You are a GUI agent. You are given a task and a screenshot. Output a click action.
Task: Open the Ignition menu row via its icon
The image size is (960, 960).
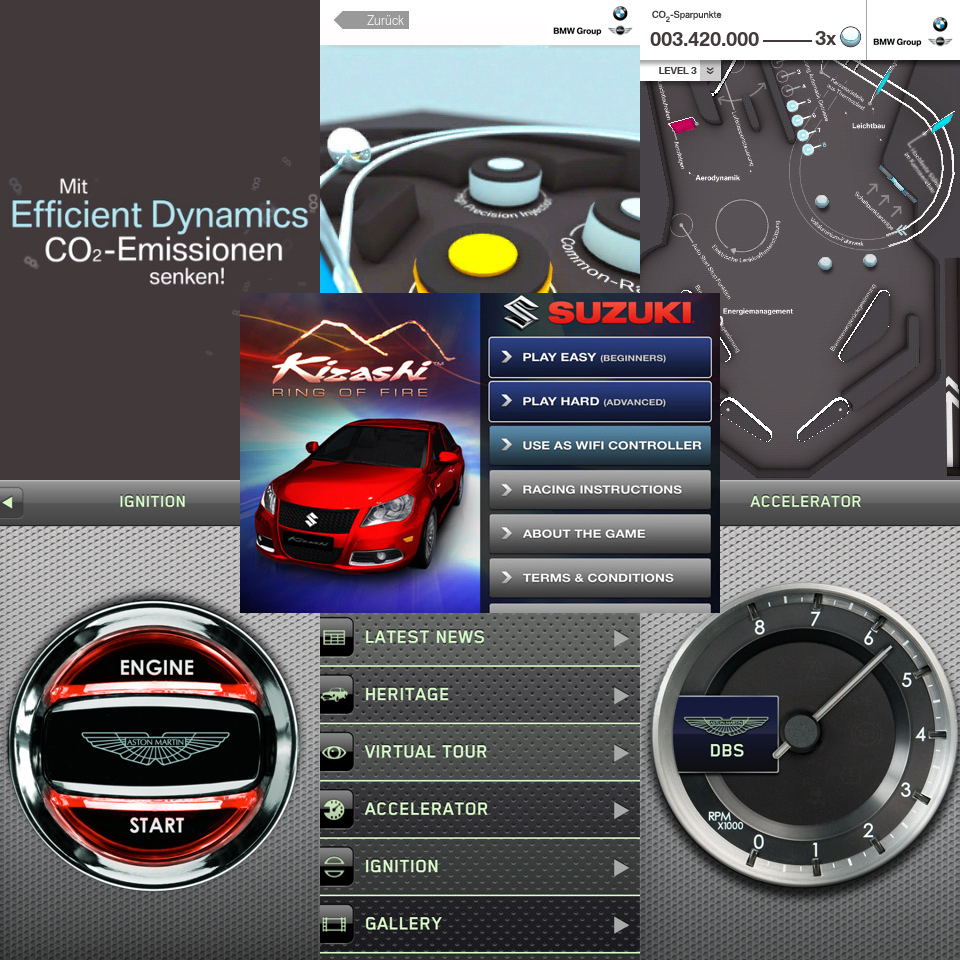tap(336, 866)
